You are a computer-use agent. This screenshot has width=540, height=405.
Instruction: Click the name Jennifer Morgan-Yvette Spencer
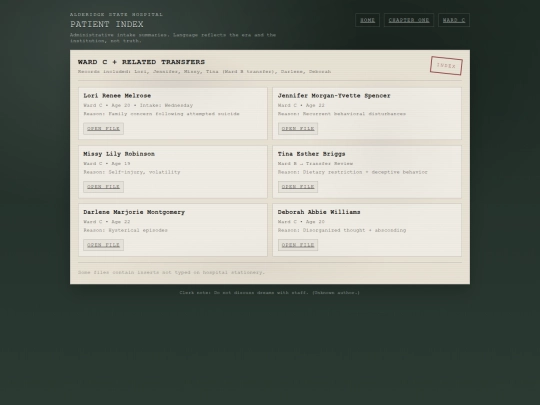point(334,96)
